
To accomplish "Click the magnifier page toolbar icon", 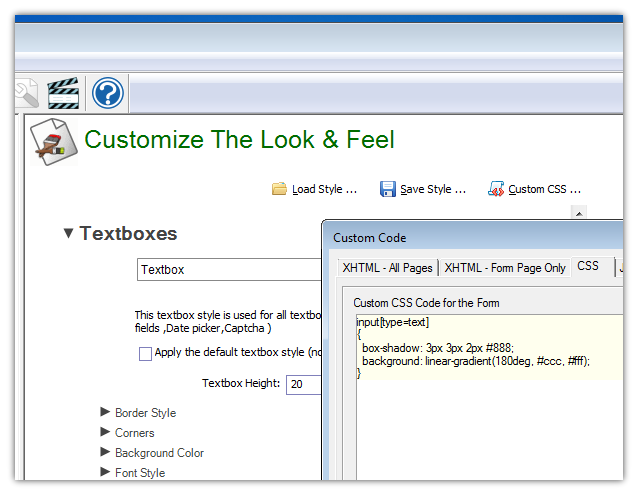I will tap(27, 93).
